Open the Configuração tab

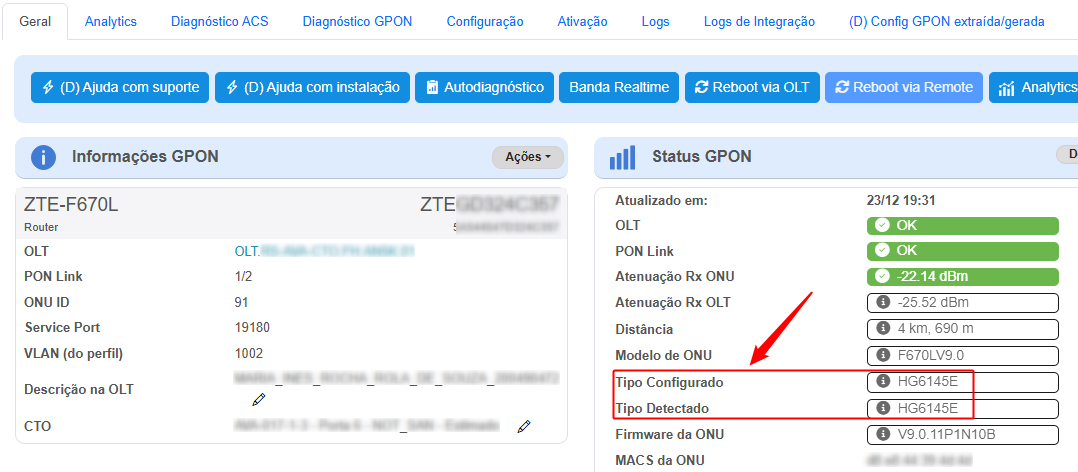[x=485, y=21]
